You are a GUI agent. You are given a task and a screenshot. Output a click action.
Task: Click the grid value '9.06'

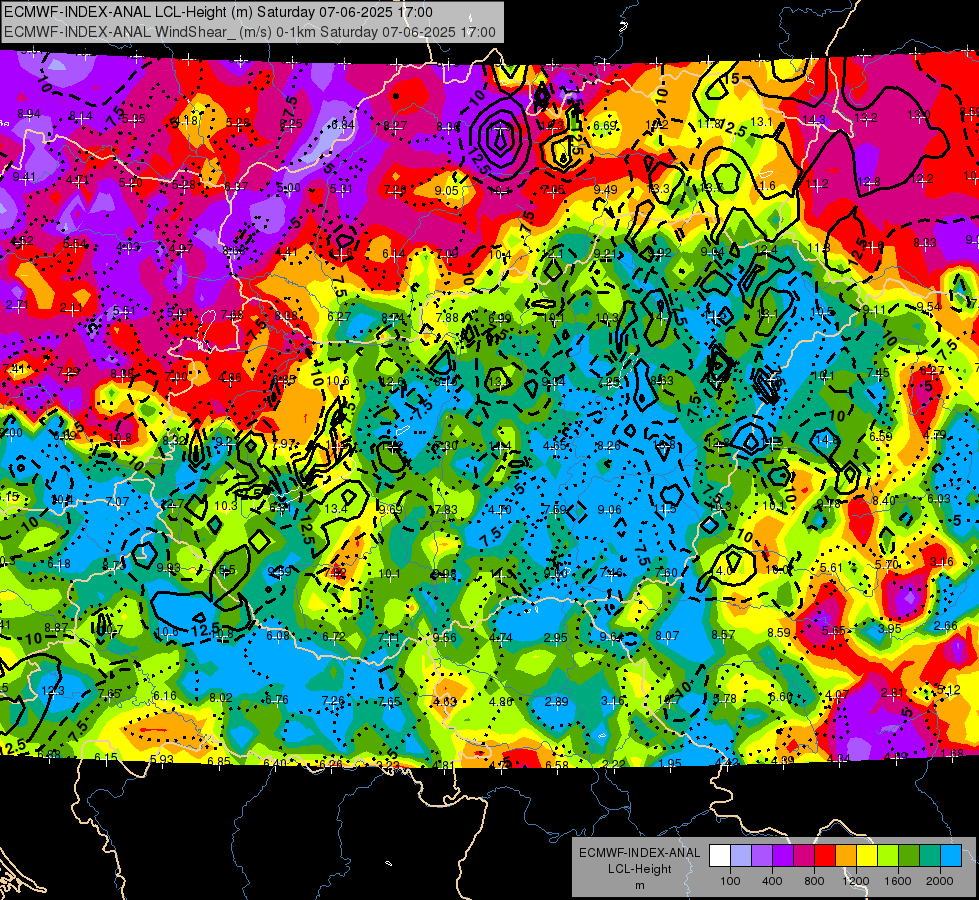pos(609,510)
